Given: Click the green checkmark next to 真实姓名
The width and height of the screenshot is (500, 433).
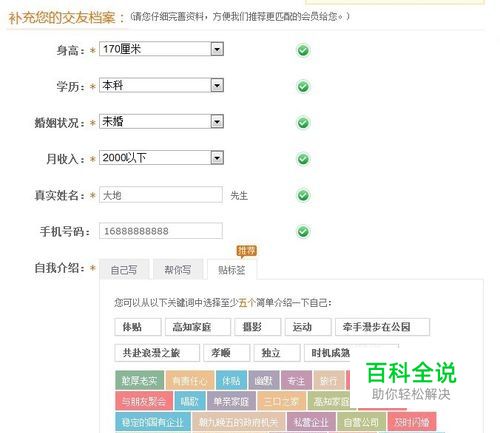Looking at the screenshot, I should click(303, 195).
